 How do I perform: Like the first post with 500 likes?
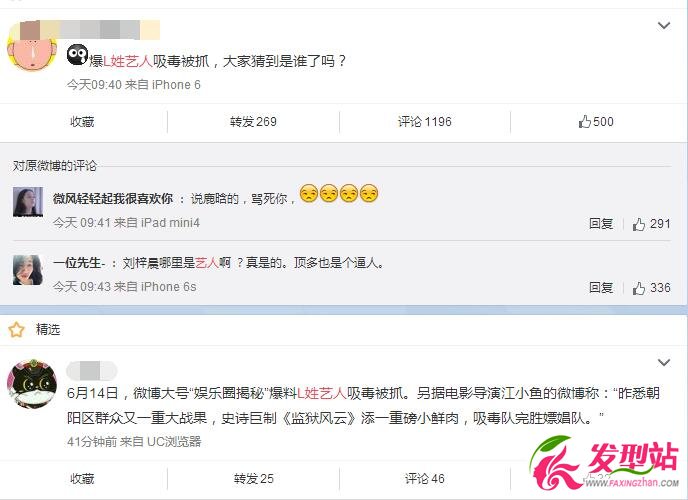pos(596,121)
